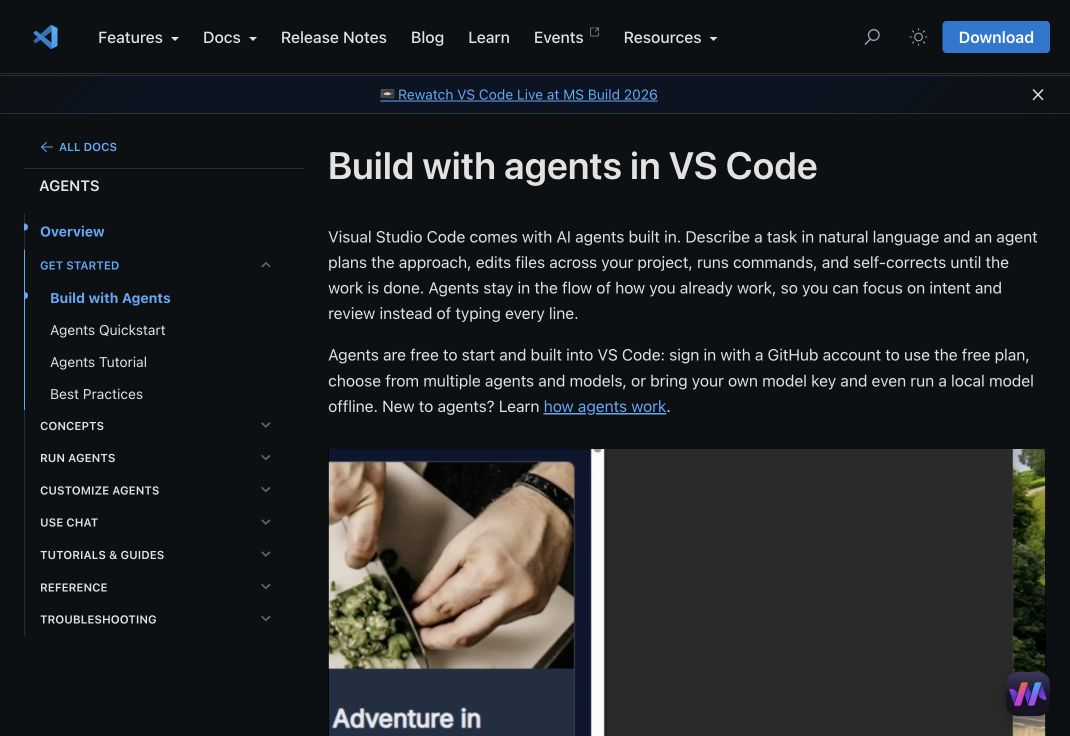Follow the 'how agents work' link

click(605, 407)
